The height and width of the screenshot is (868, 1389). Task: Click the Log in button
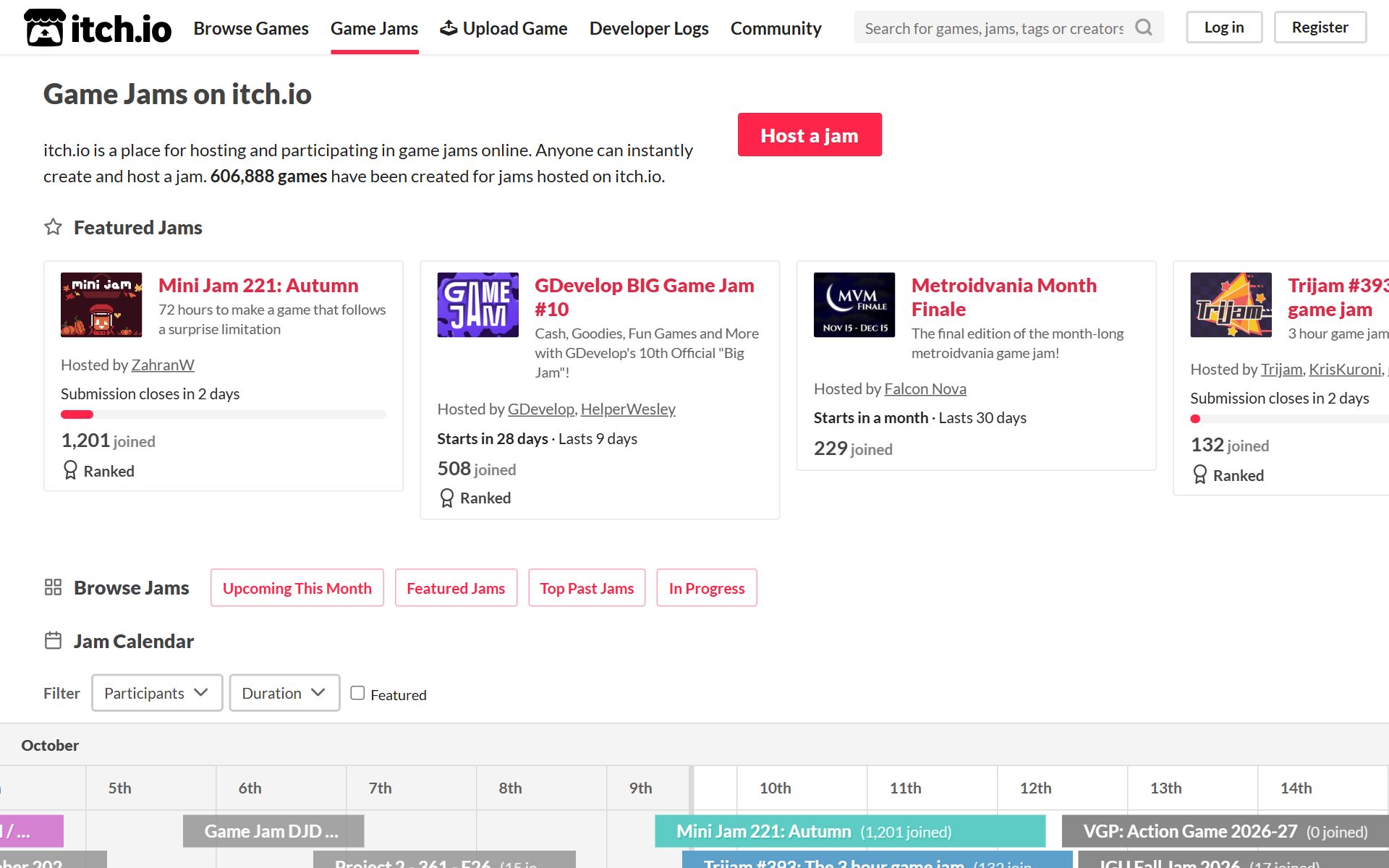click(1224, 27)
